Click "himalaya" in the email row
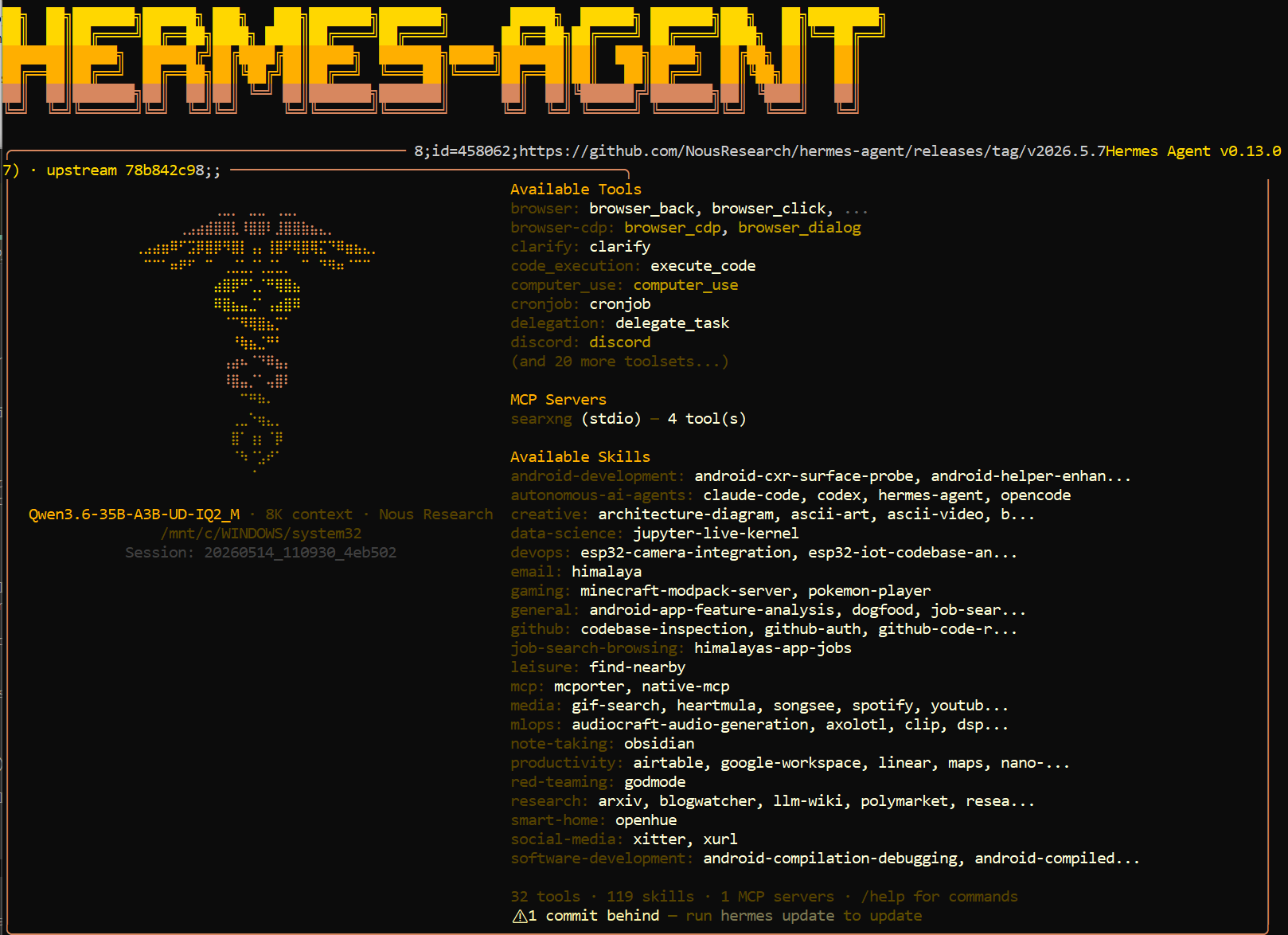 click(x=607, y=572)
